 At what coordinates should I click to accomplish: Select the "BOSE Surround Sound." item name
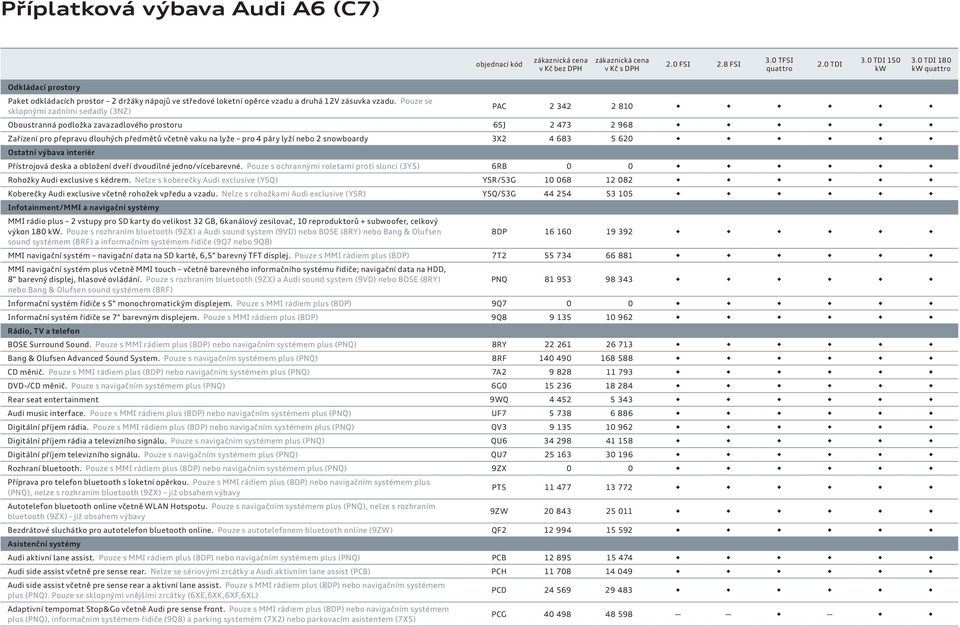pos(49,345)
